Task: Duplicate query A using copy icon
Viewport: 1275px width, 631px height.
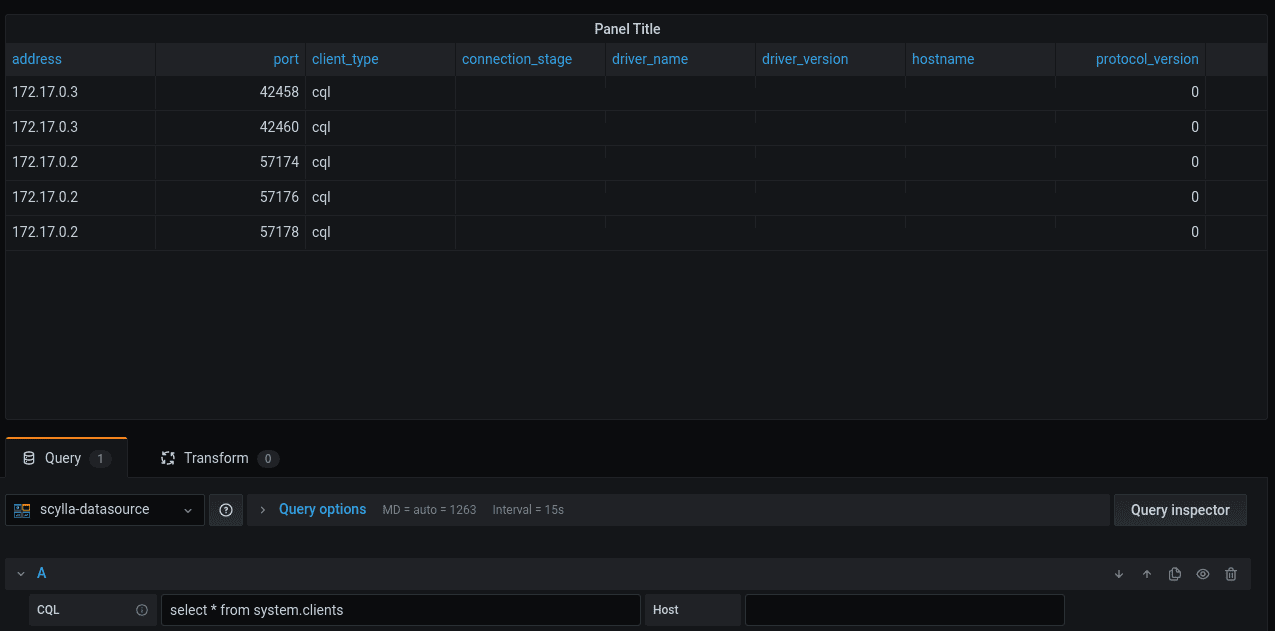Action: 1175,574
